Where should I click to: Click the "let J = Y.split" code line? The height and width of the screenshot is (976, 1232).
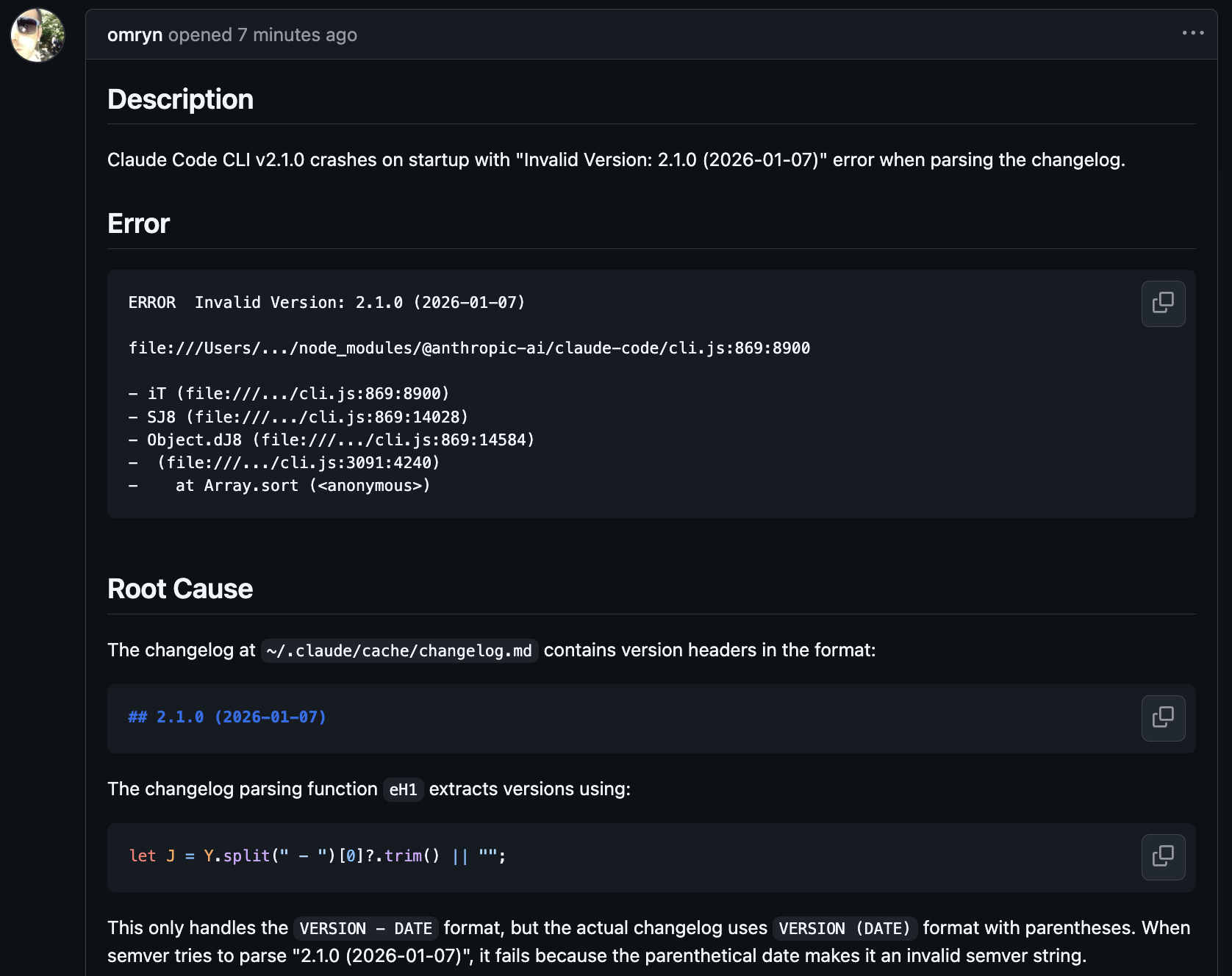pyautogui.click(x=317, y=856)
